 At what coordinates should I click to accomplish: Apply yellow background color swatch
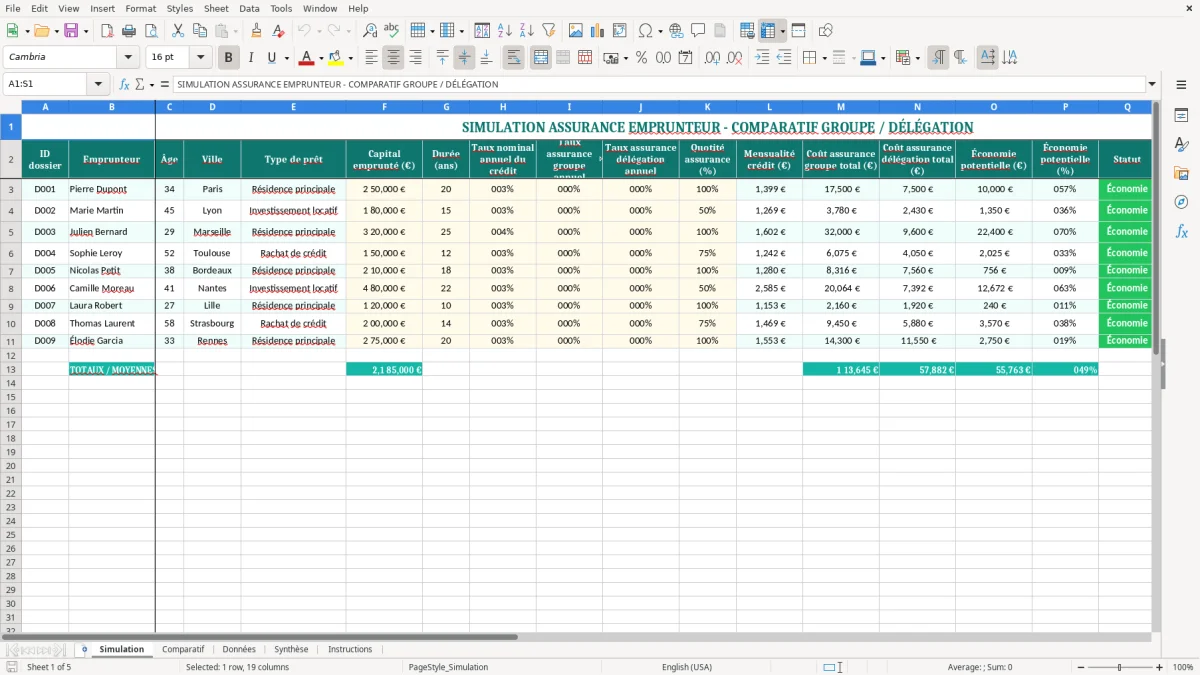(x=336, y=58)
